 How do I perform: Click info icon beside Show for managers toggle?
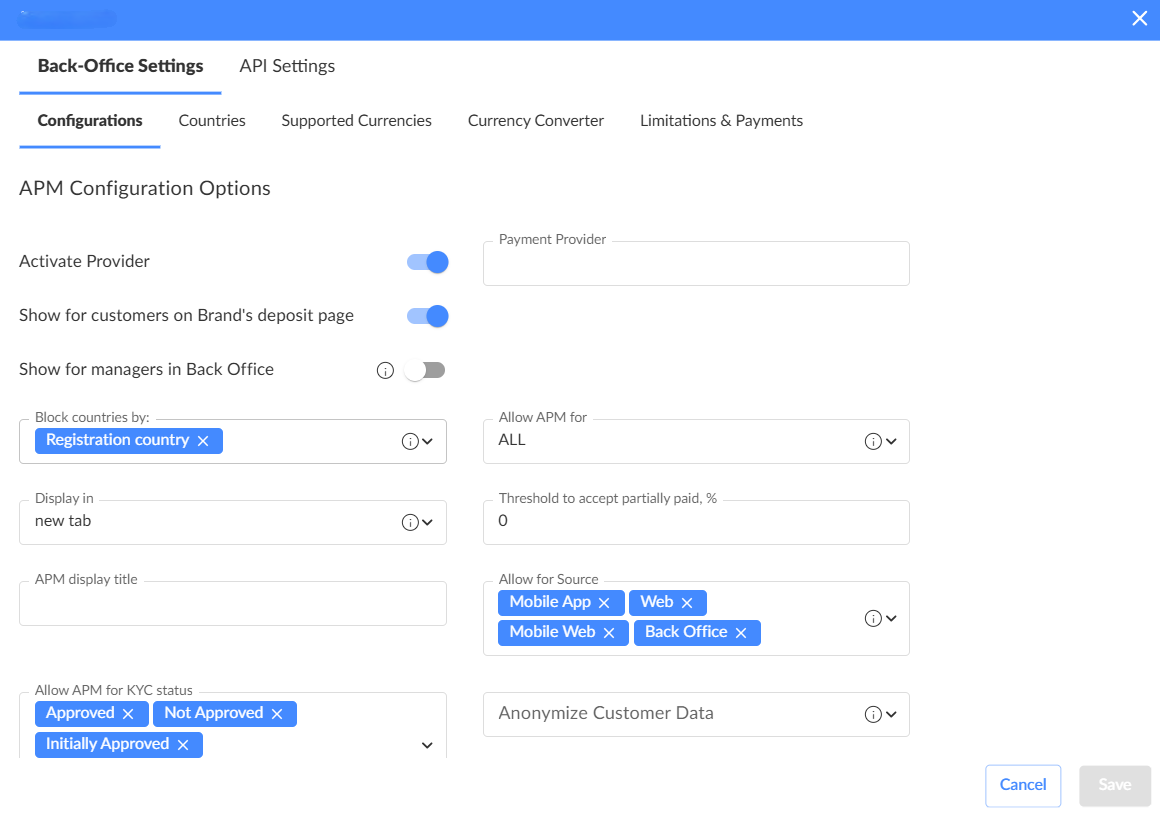coord(385,370)
